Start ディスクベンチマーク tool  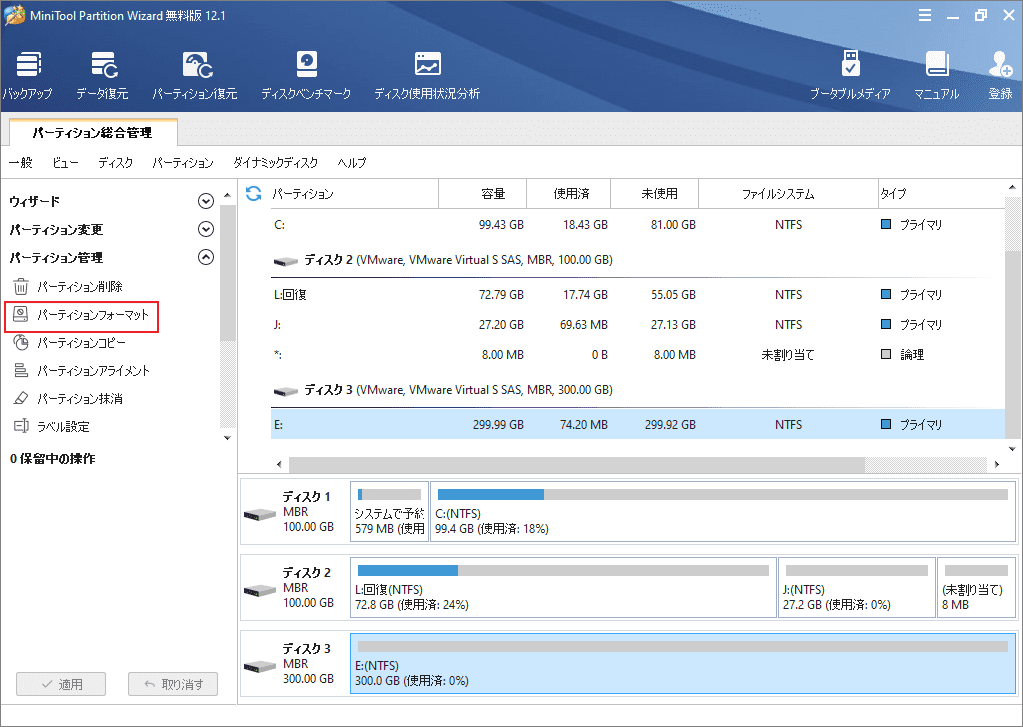(306, 66)
